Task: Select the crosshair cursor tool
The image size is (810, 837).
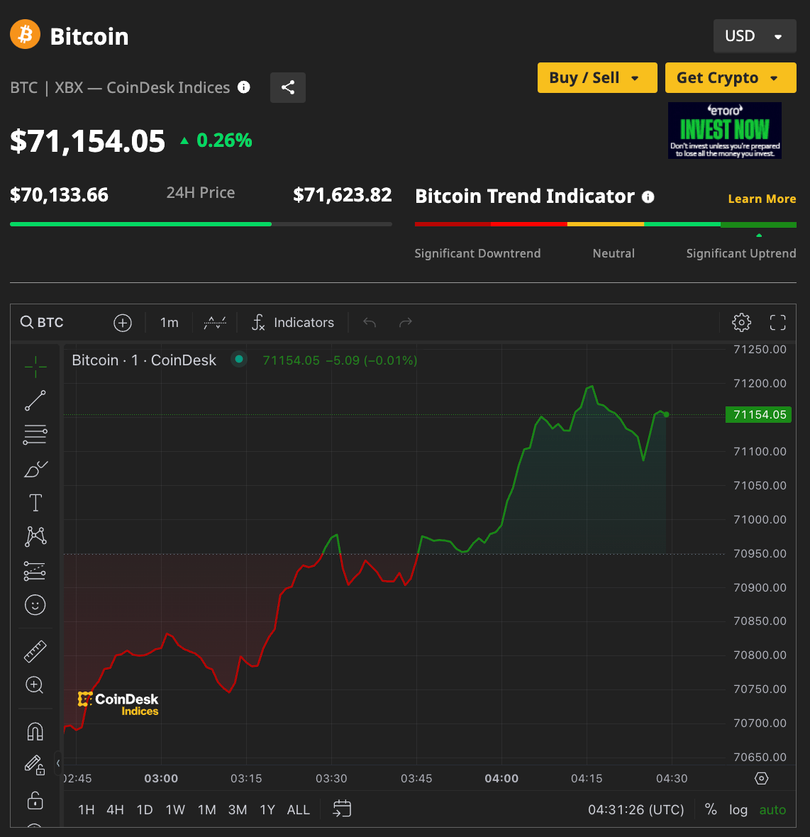Action: click(x=35, y=367)
